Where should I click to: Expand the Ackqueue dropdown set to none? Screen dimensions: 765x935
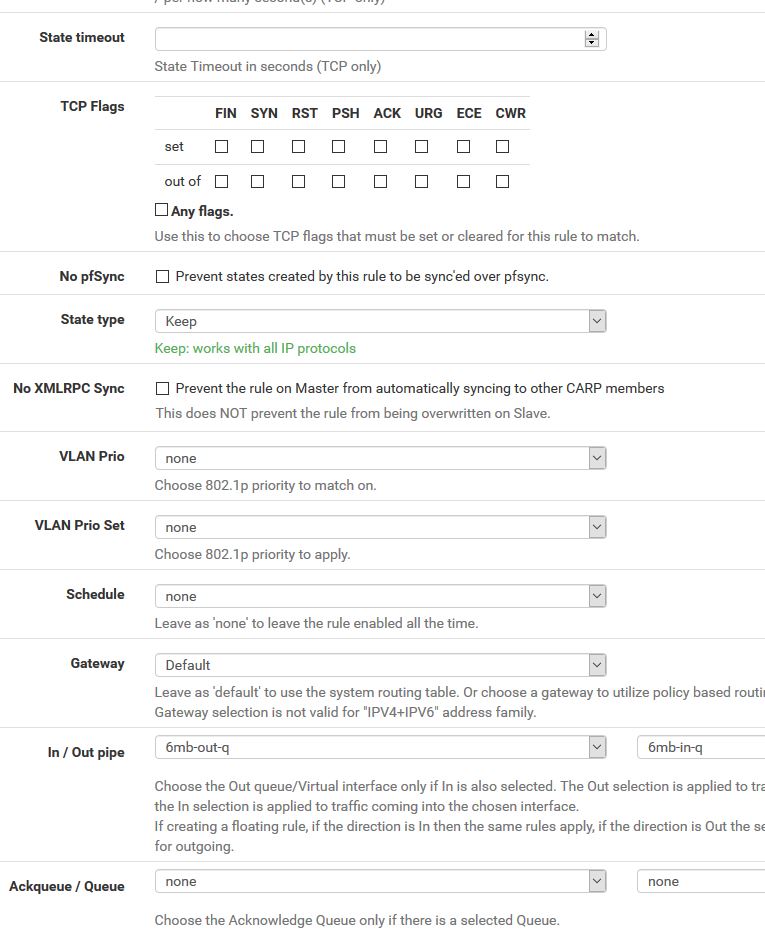(x=380, y=882)
